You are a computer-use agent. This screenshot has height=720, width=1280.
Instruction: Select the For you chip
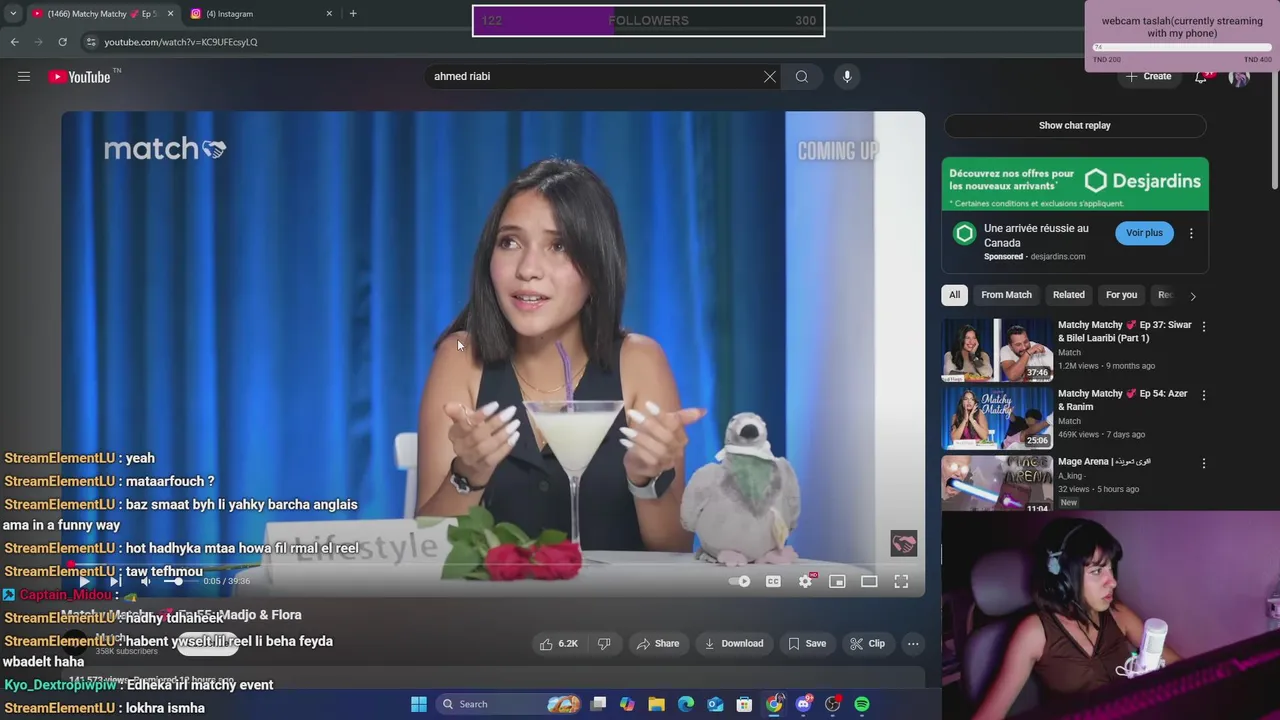tap(1121, 295)
